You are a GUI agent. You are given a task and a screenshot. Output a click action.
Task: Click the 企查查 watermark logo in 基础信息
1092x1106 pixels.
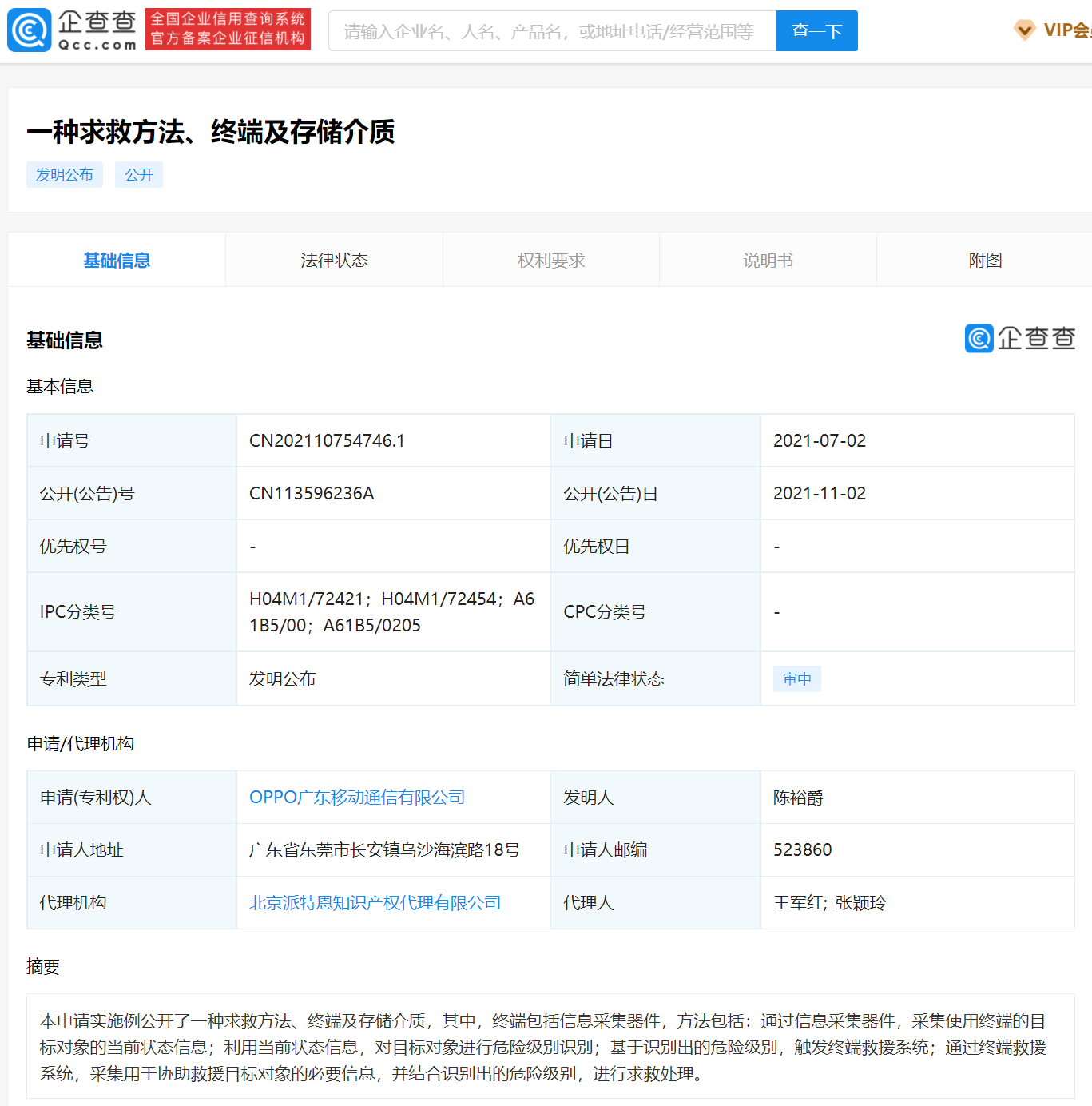[1019, 338]
